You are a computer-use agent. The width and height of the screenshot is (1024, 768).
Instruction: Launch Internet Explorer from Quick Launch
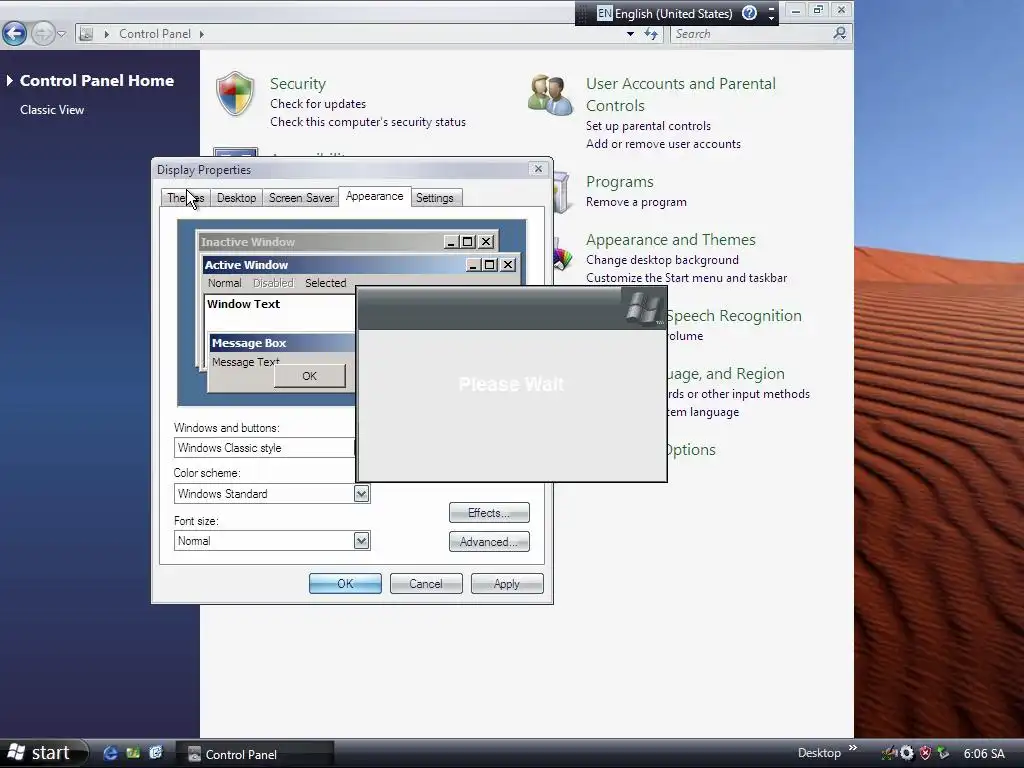point(110,753)
